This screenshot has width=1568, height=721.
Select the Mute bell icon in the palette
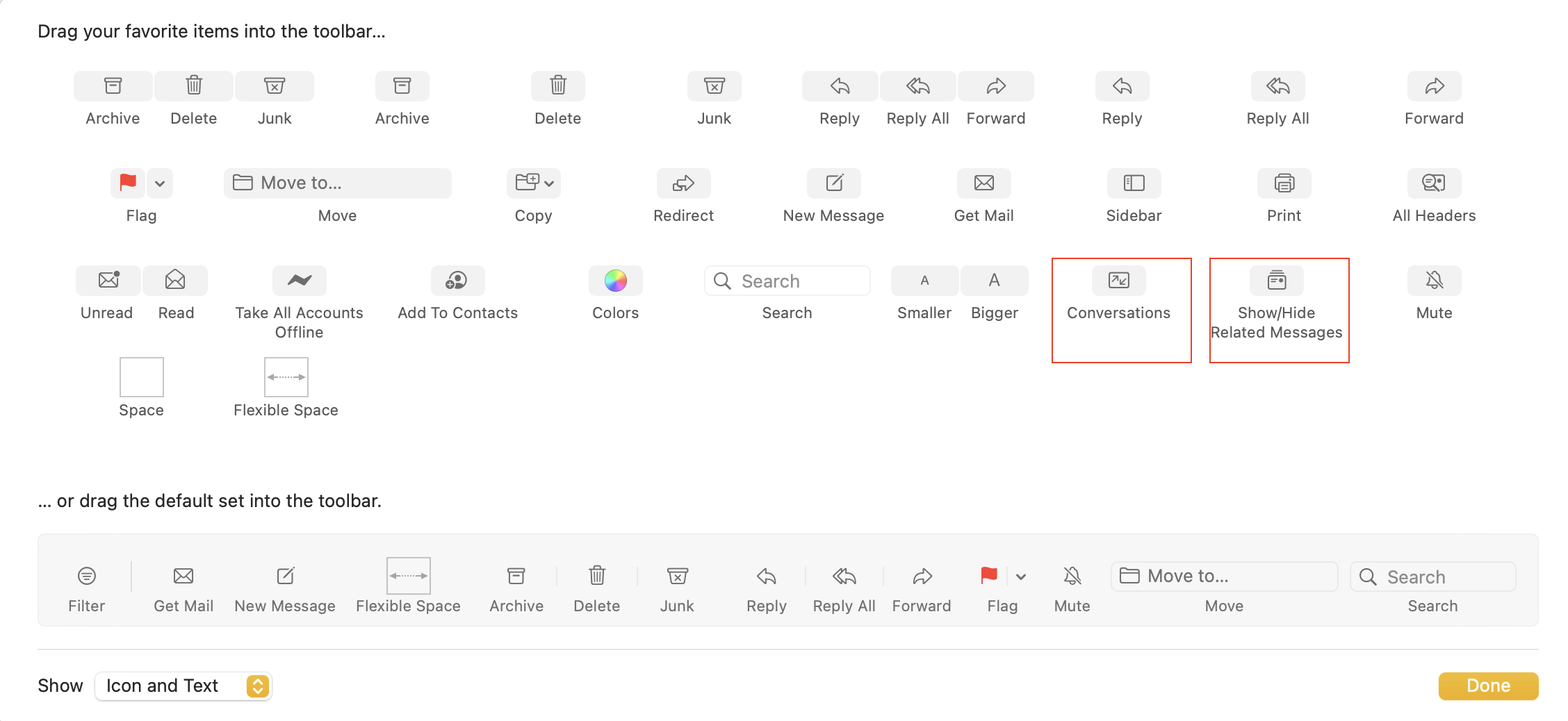[1435, 281]
